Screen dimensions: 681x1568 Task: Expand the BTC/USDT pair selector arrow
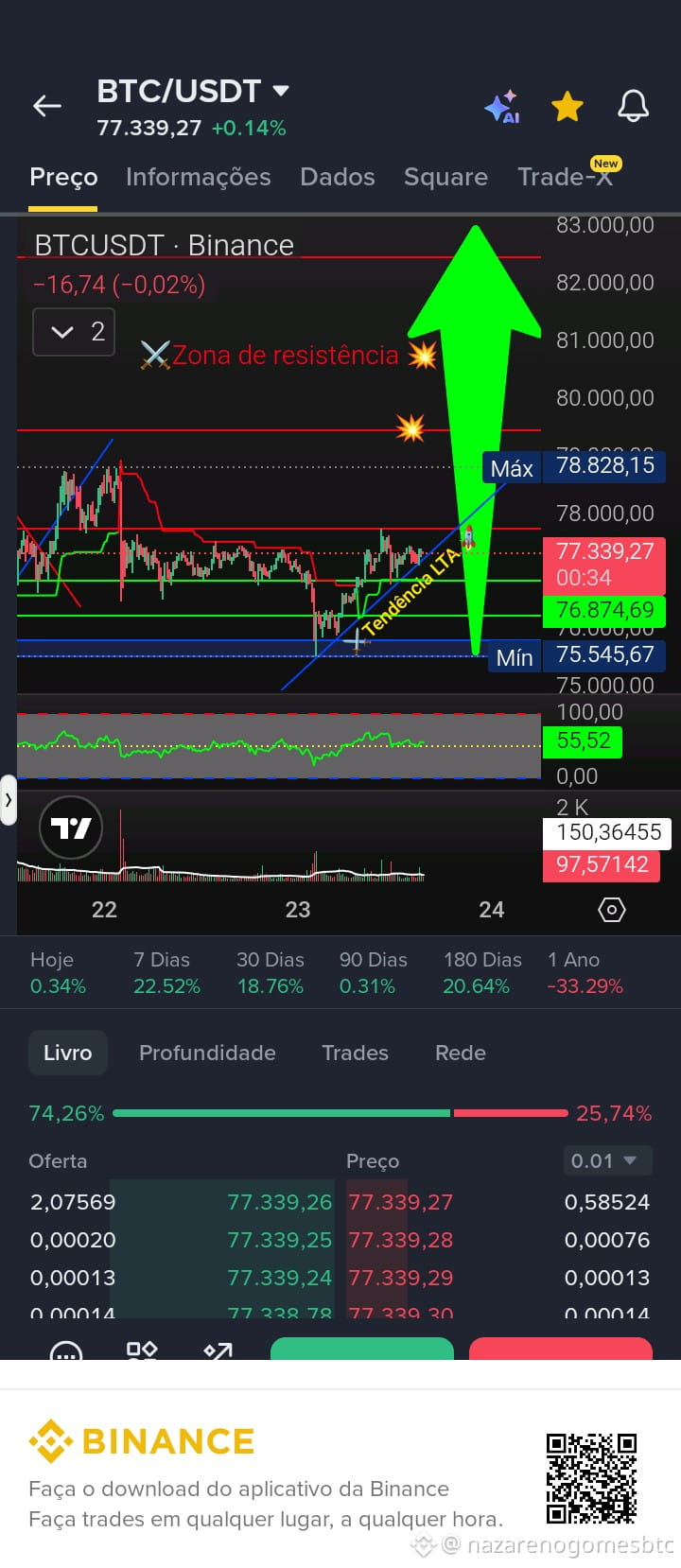point(281,91)
